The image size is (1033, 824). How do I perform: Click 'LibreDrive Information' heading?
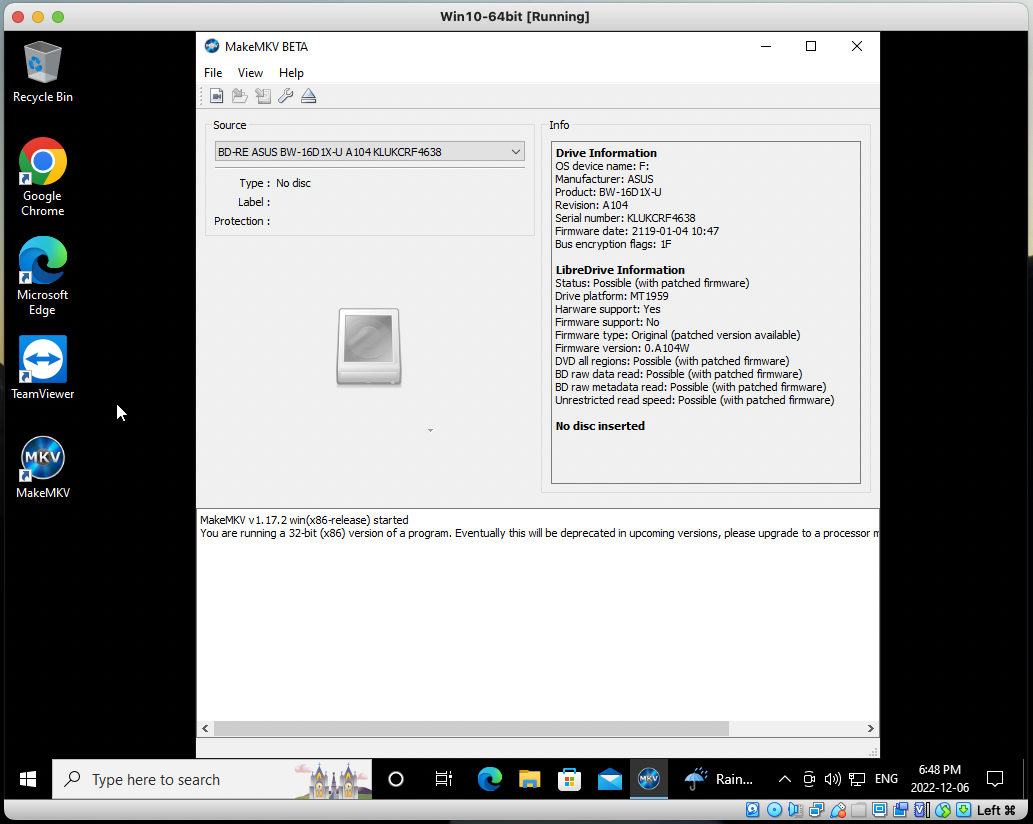[620, 270]
